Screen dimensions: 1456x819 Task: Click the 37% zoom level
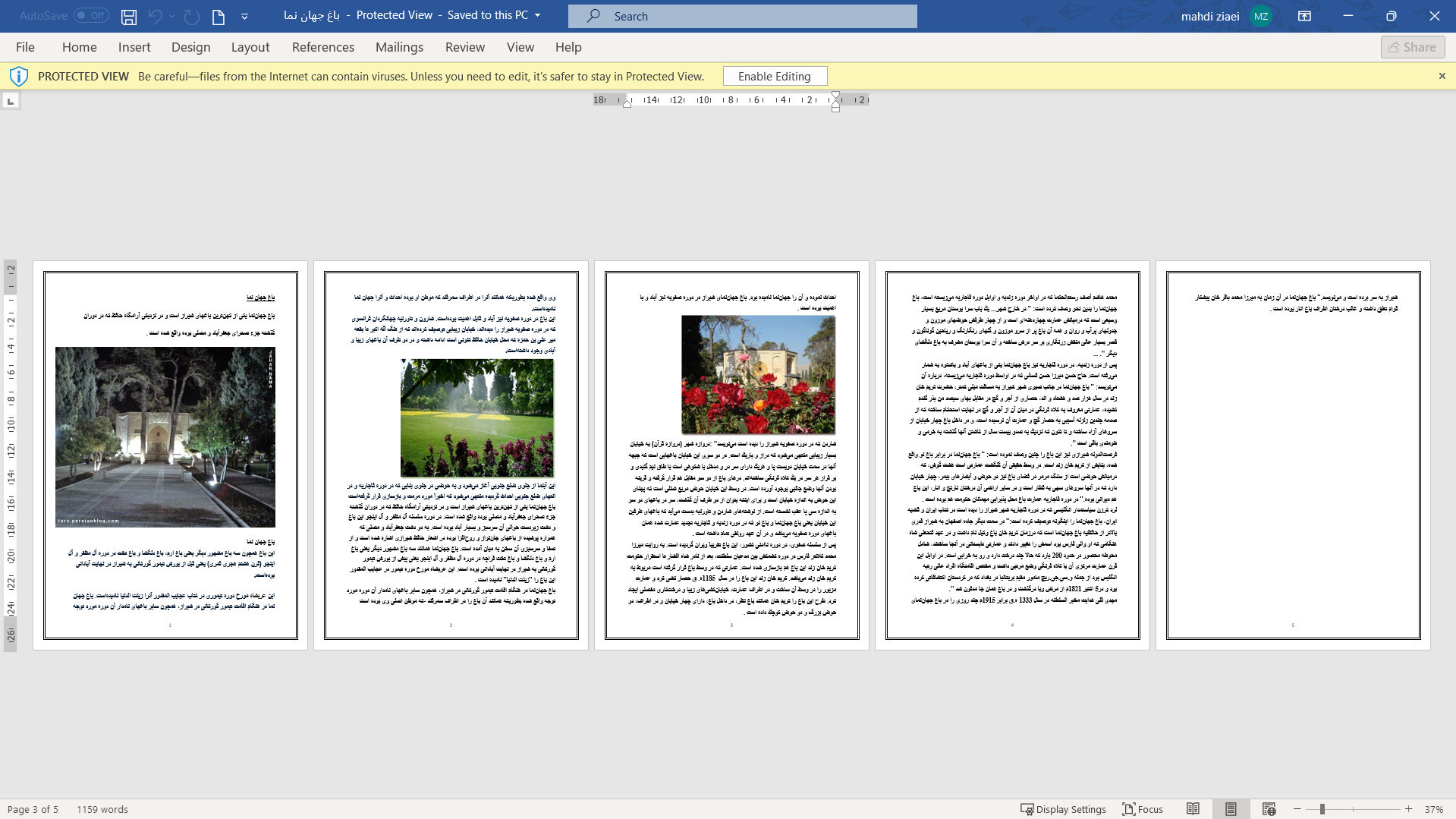[1434, 809]
